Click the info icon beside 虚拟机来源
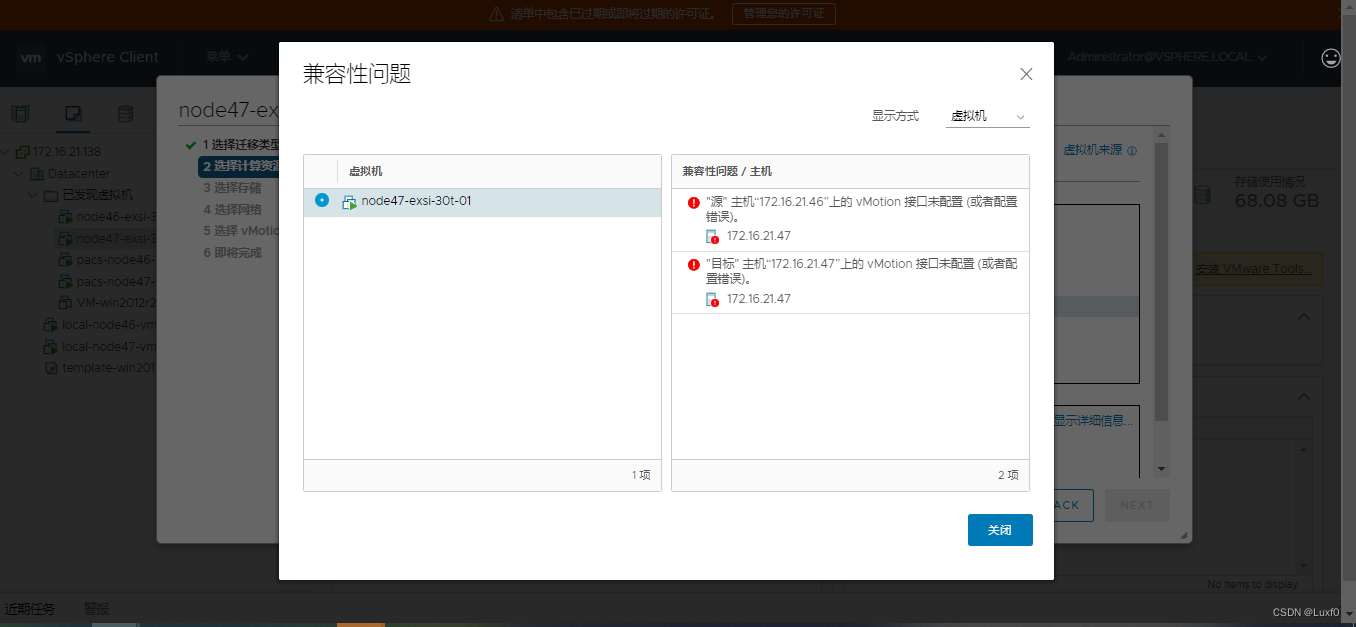1356x627 pixels. pos(1132,151)
